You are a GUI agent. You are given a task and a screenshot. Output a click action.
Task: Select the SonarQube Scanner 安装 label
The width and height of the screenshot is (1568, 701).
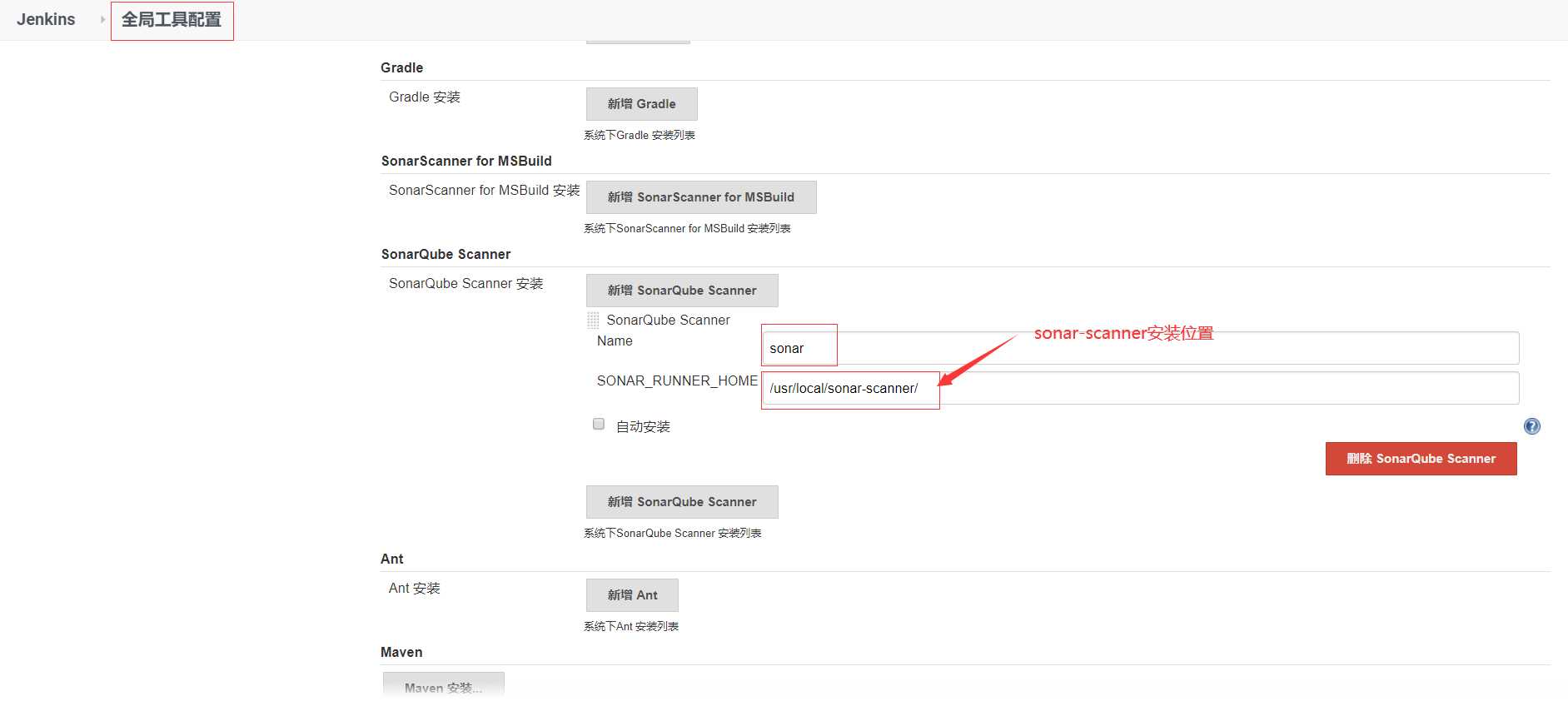tap(465, 283)
